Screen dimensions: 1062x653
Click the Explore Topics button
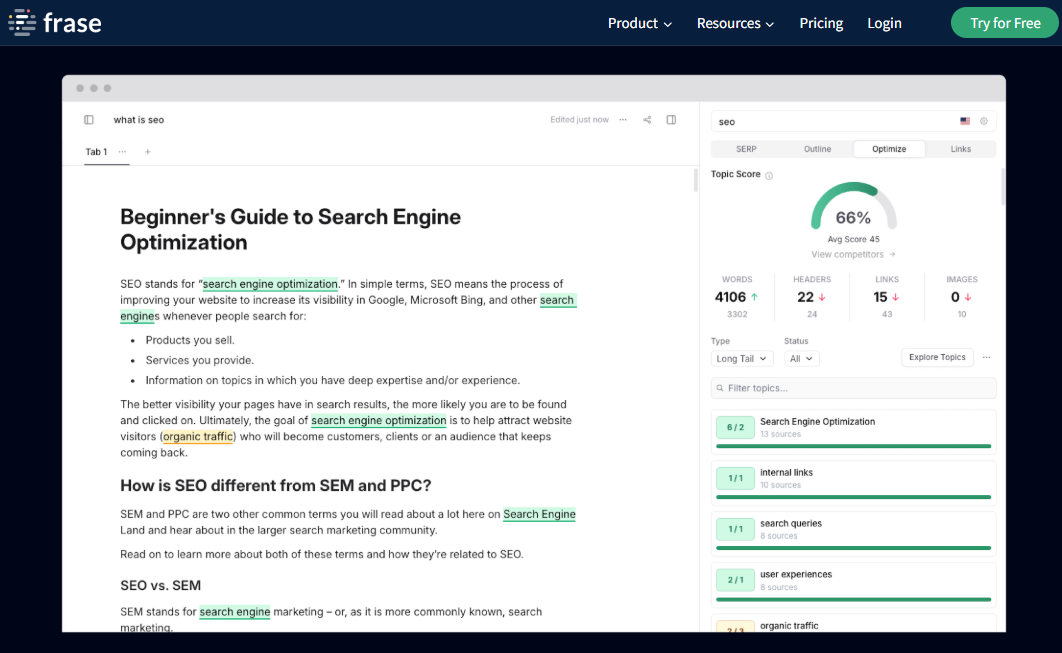click(x=937, y=357)
